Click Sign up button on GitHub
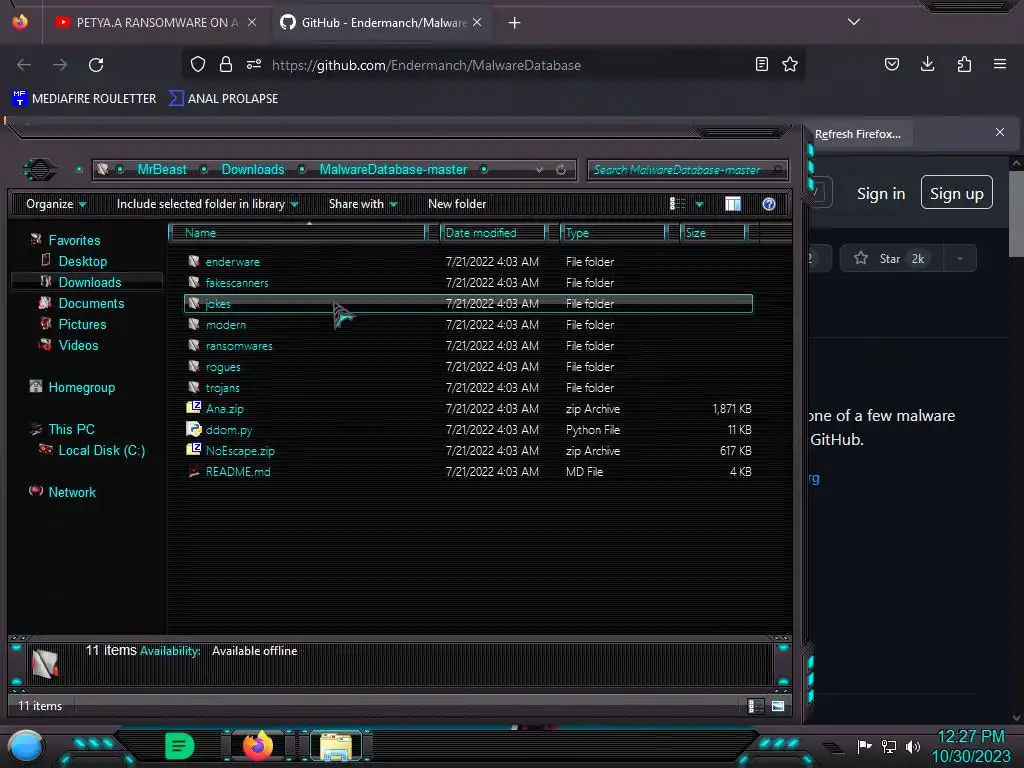Image resolution: width=1024 pixels, height=768 pixels. [x=957, y=193]
